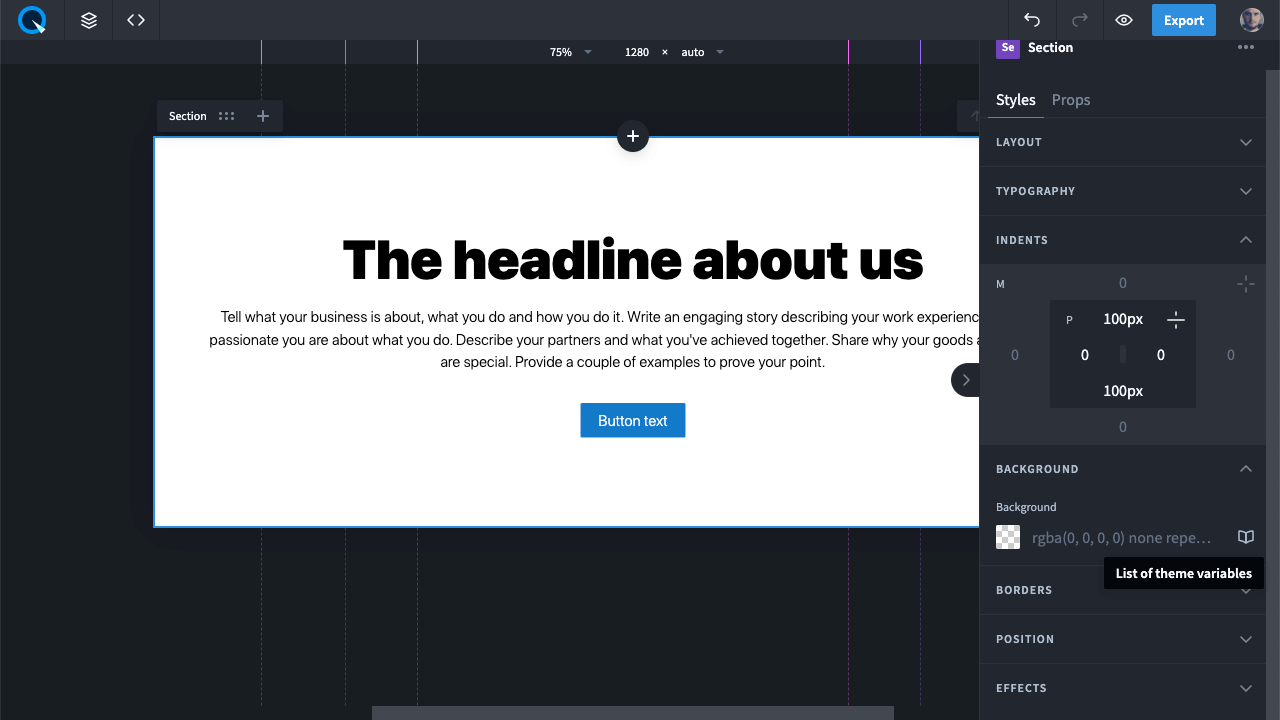Switch to the Props tab
The height and width of the screenshot is (720, 1280).
1070,100
